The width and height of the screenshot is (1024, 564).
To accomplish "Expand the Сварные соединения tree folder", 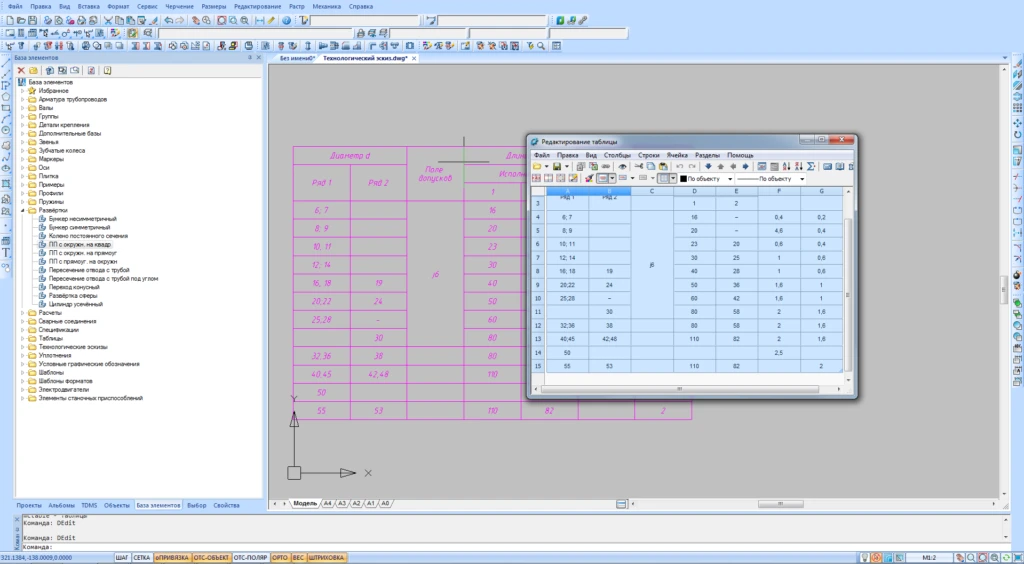I will (22, 320).
